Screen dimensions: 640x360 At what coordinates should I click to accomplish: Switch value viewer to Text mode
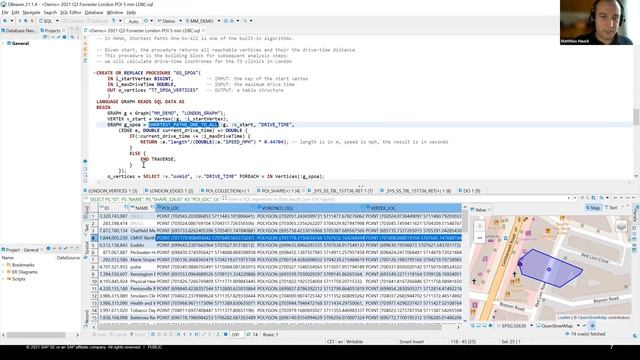[611, 208]
